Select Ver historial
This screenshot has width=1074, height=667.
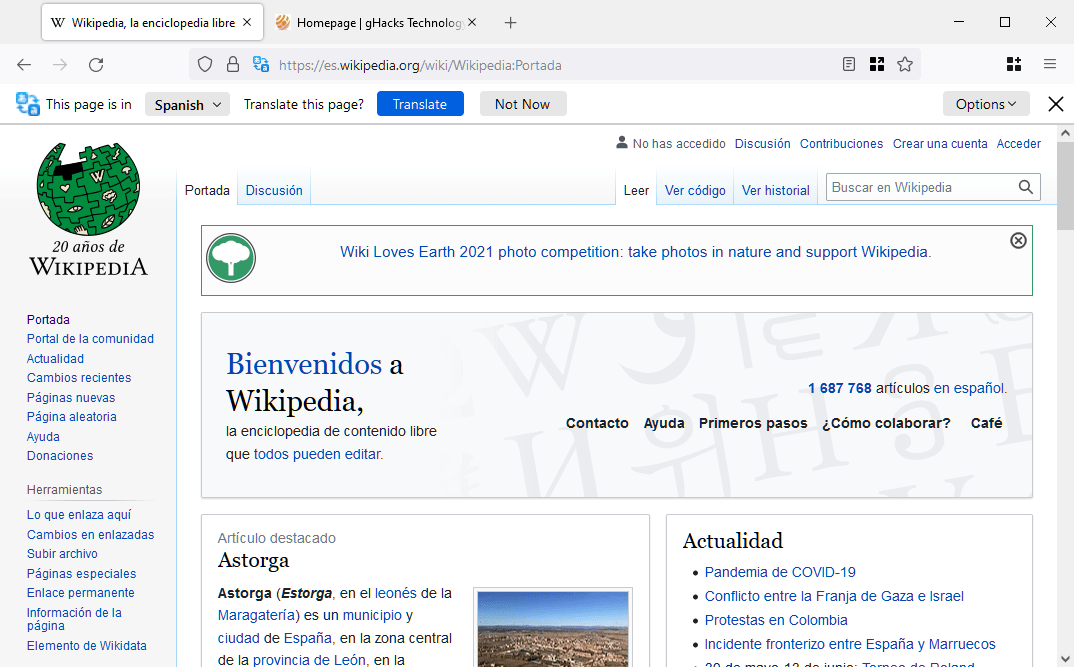tap(776, 190)
